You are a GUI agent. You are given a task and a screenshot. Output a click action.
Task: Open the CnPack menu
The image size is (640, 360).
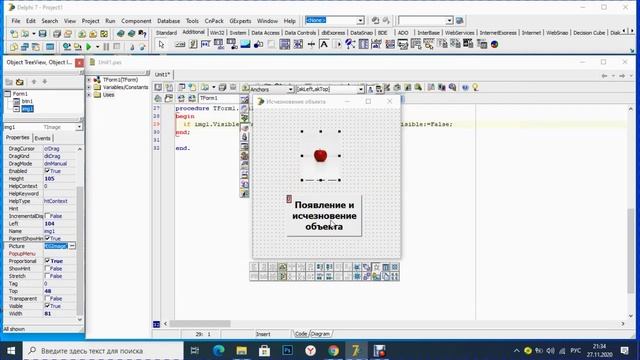pyautogui.click(x=214, y=21)
